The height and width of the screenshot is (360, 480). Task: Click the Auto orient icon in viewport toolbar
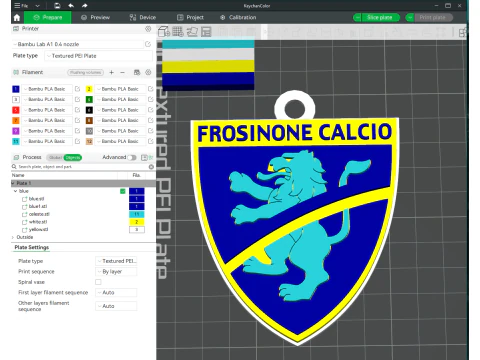click(192, 32)
